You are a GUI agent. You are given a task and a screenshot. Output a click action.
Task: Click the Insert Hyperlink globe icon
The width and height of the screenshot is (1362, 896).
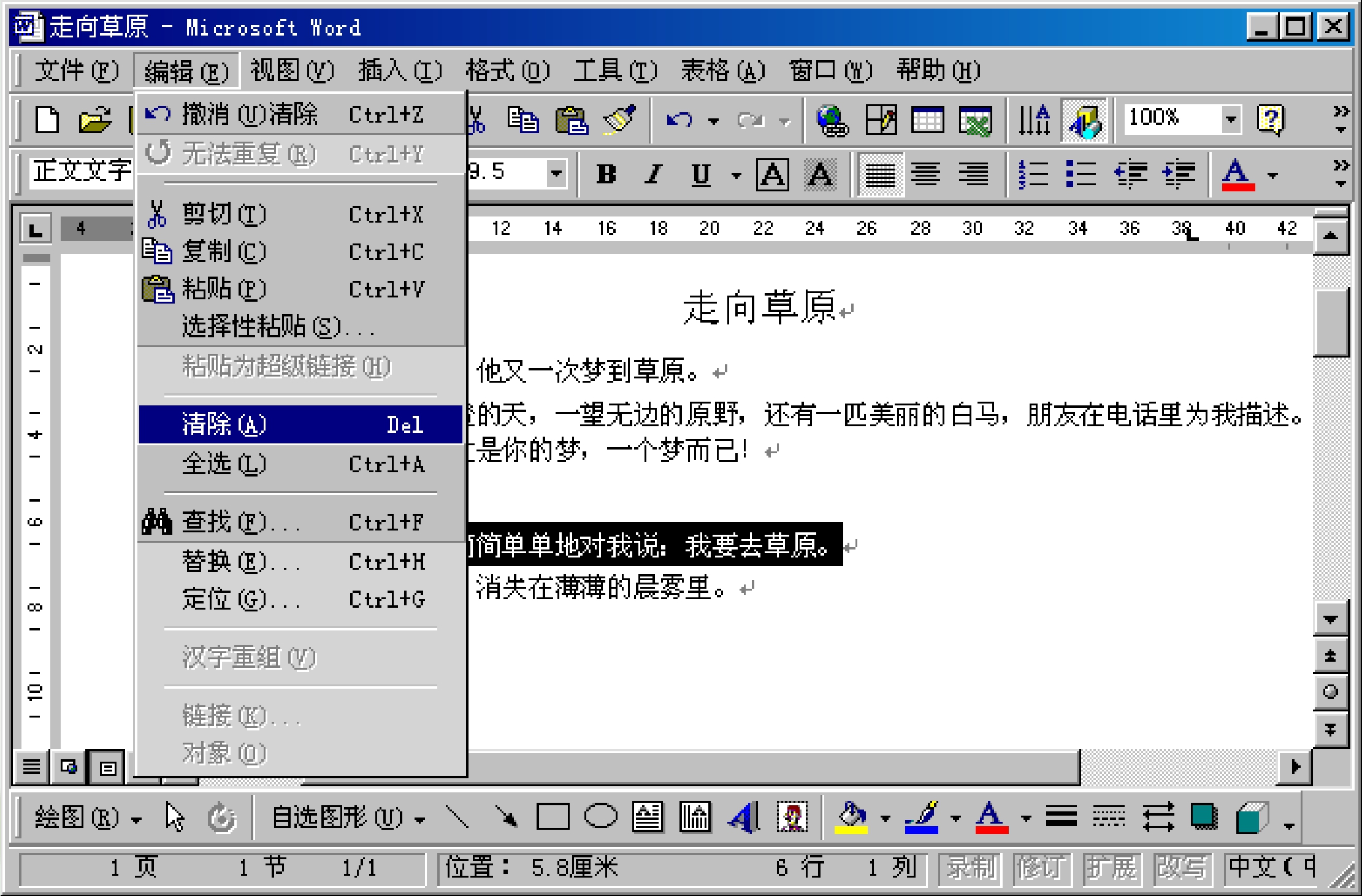tap(832, 119)
